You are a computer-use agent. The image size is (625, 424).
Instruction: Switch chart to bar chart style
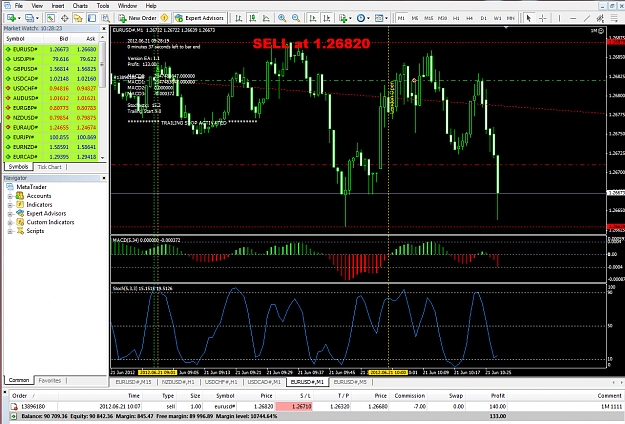238,18
